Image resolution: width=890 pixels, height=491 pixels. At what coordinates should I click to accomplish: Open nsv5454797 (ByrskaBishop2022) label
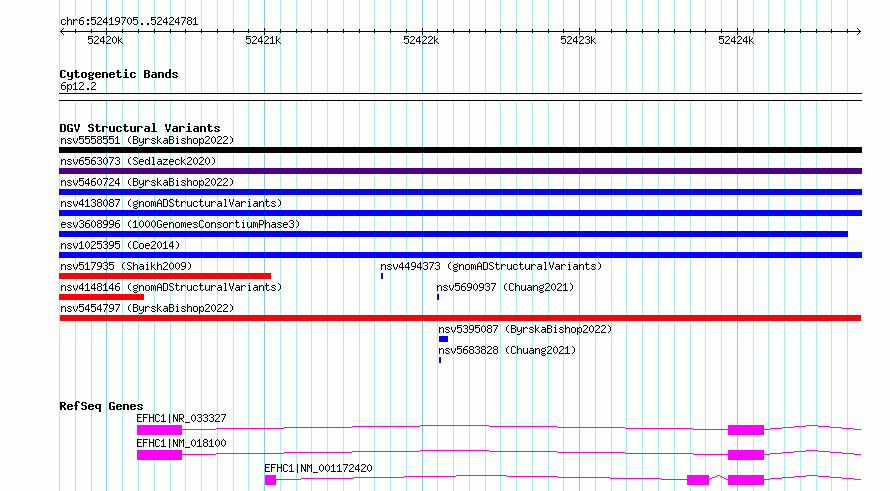coord(147,308)
